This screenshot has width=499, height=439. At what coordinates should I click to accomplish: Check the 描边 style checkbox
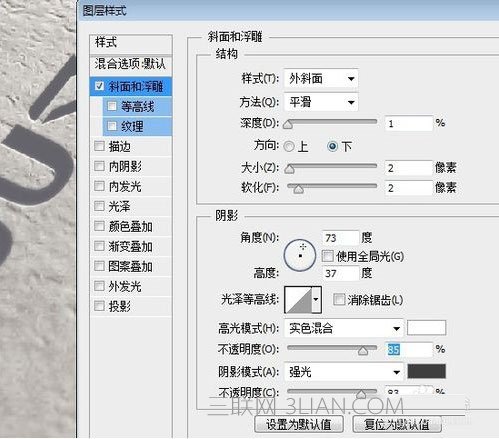coord(99,146)
